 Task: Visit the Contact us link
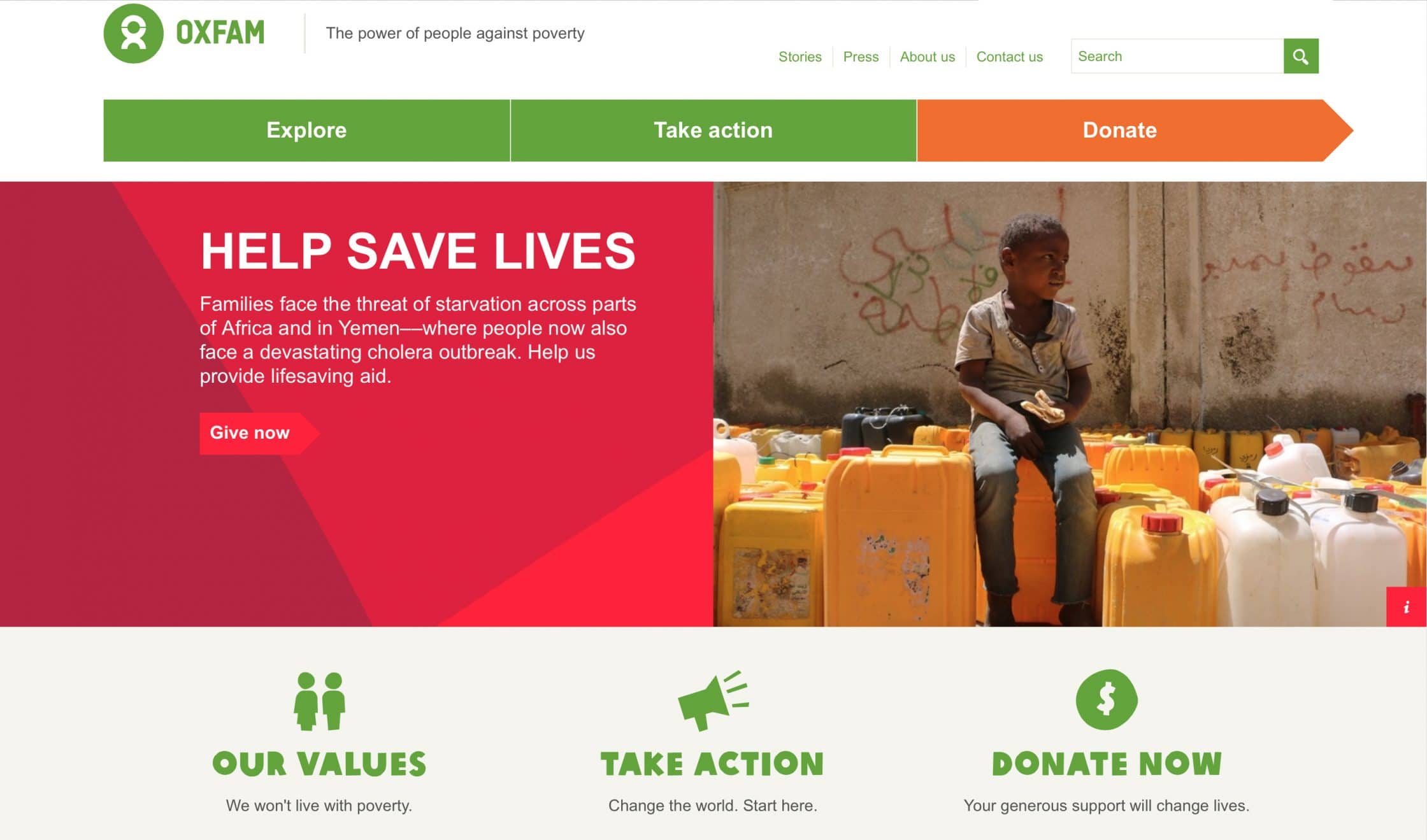pos(1009,57)
